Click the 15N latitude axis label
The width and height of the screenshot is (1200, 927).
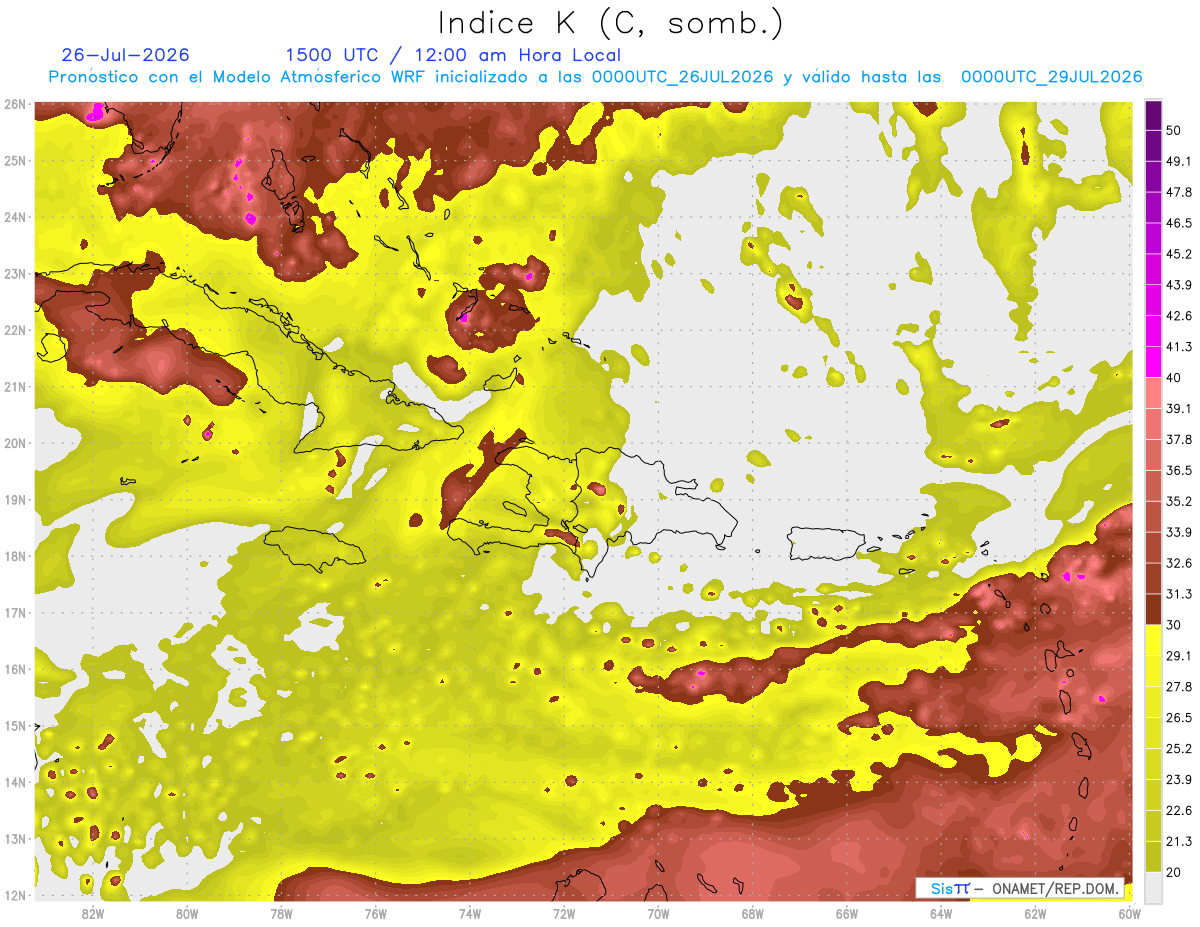[x=15, y=725]
